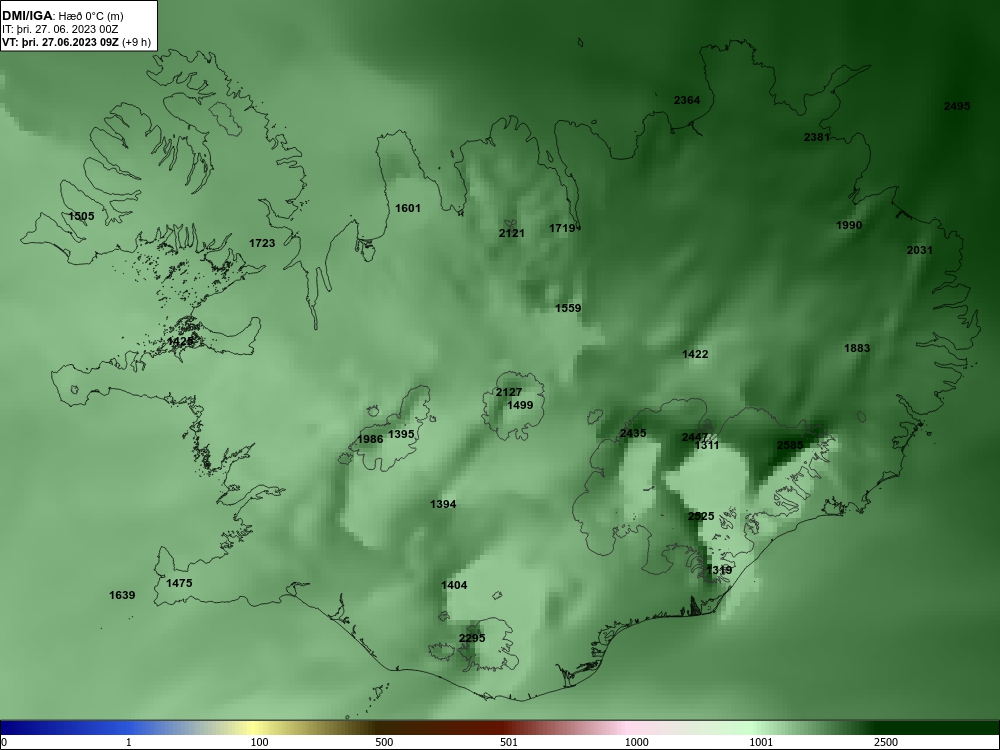Click the 2295 label on the southern glacier

472,638
